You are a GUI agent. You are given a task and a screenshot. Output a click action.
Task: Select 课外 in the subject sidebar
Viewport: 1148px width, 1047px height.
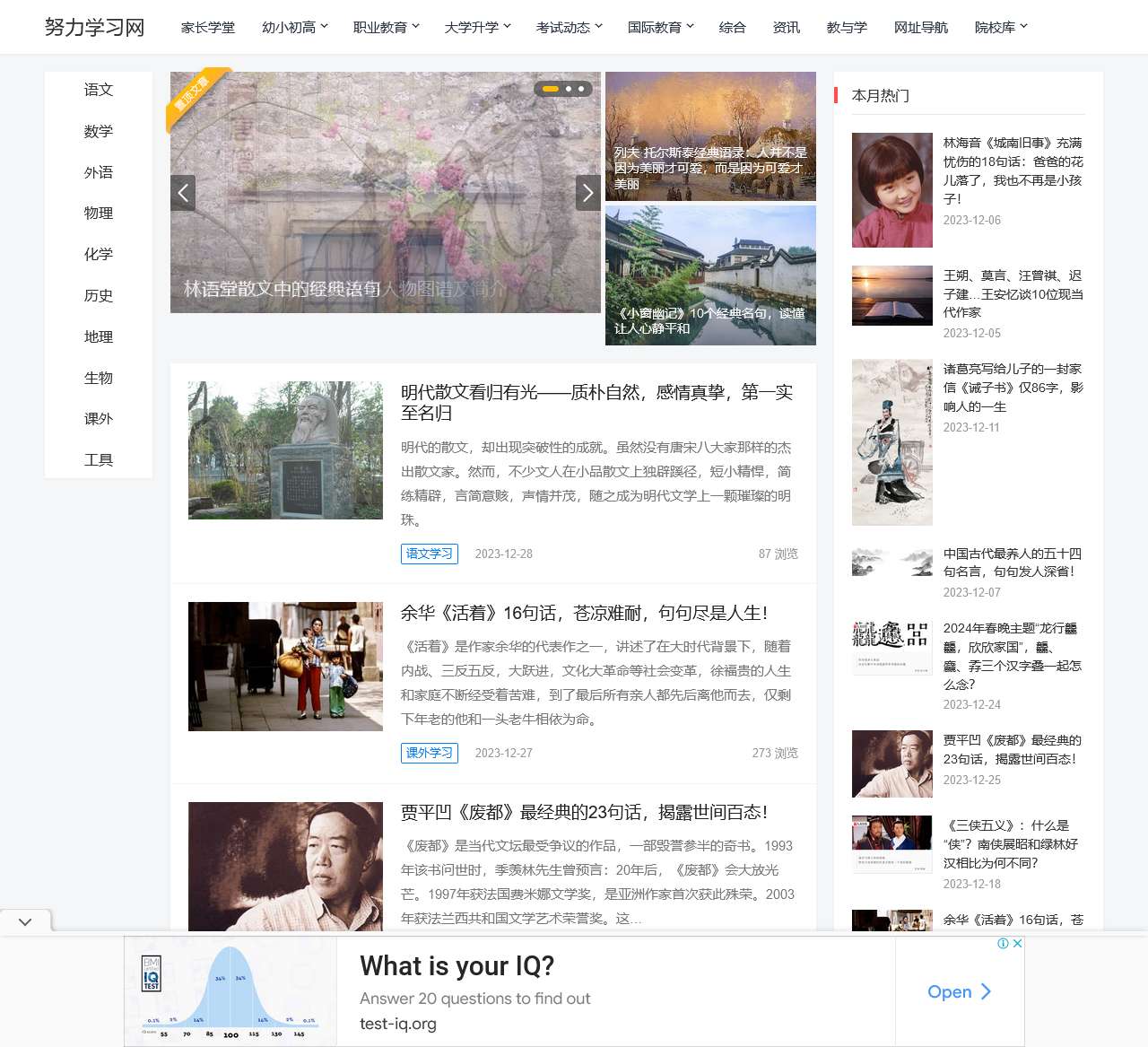(99, 419)
